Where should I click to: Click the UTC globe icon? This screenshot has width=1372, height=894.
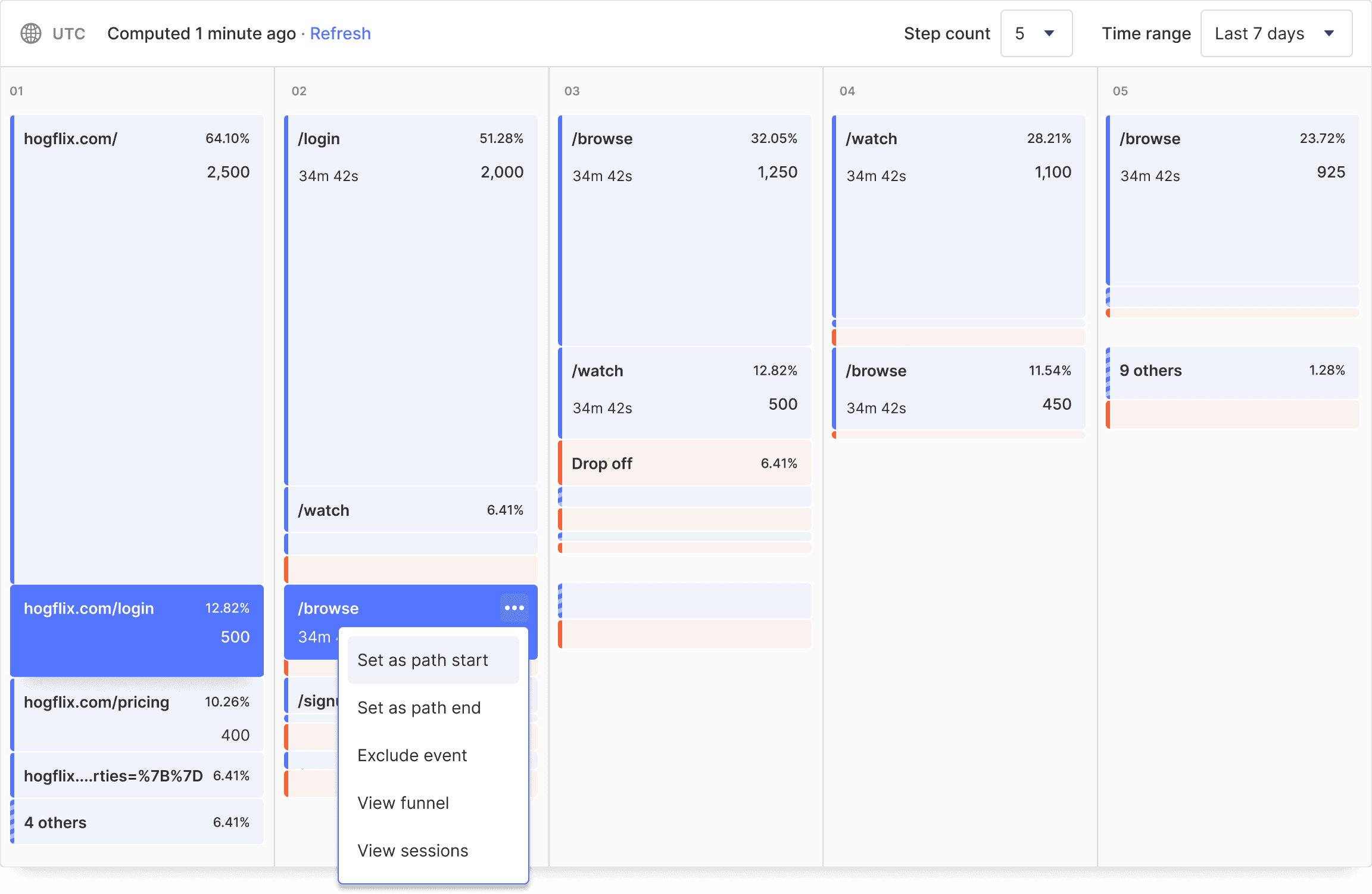point(31,33)
